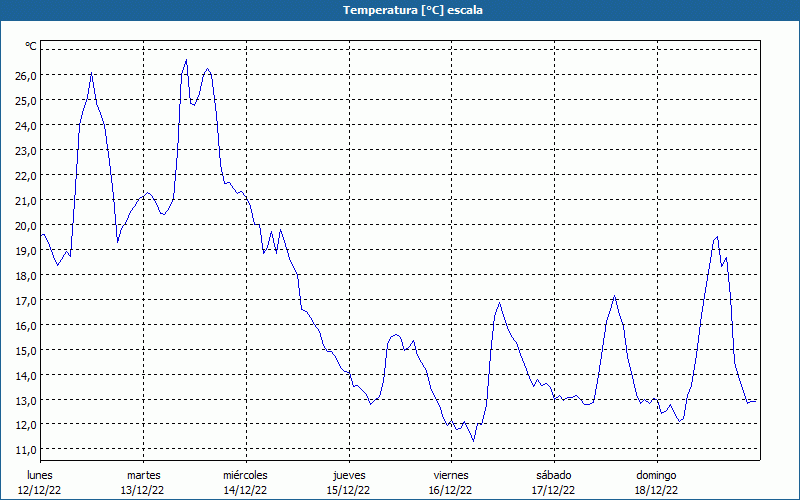800x500 pixels.
Task: Select the 23,0 axis value
Action: tap(25, 151)
